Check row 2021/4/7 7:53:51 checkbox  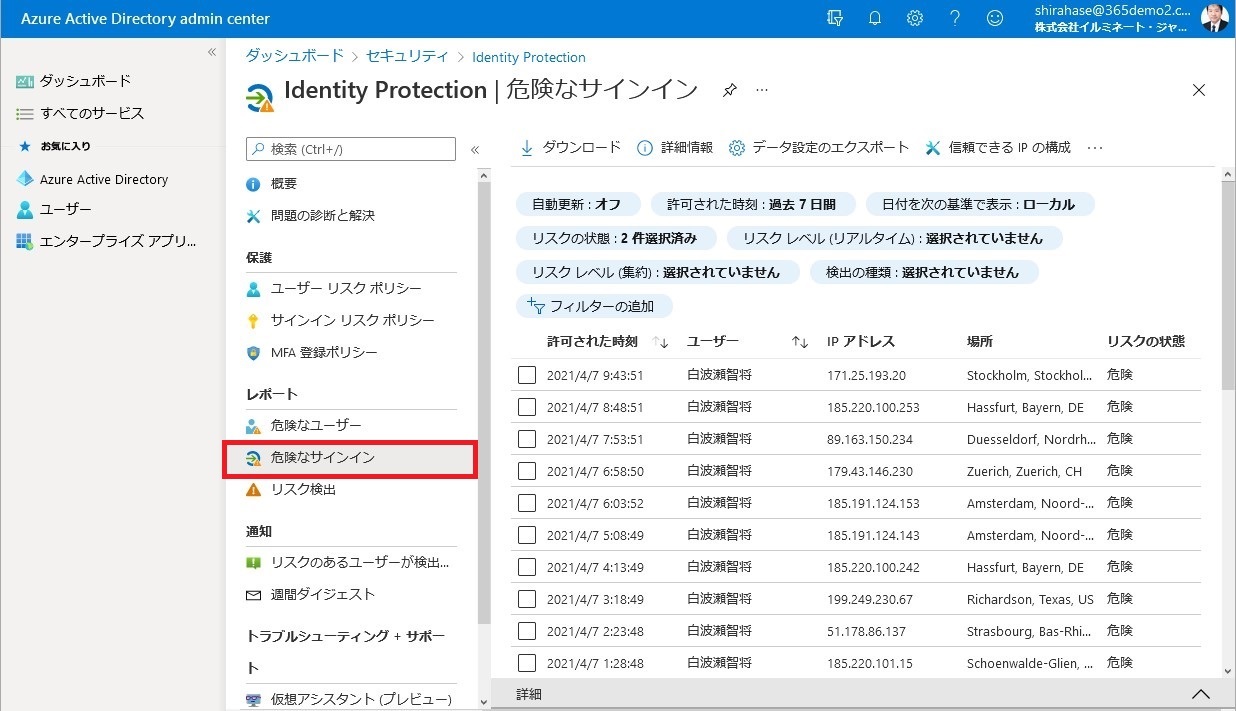click(527, 439)
